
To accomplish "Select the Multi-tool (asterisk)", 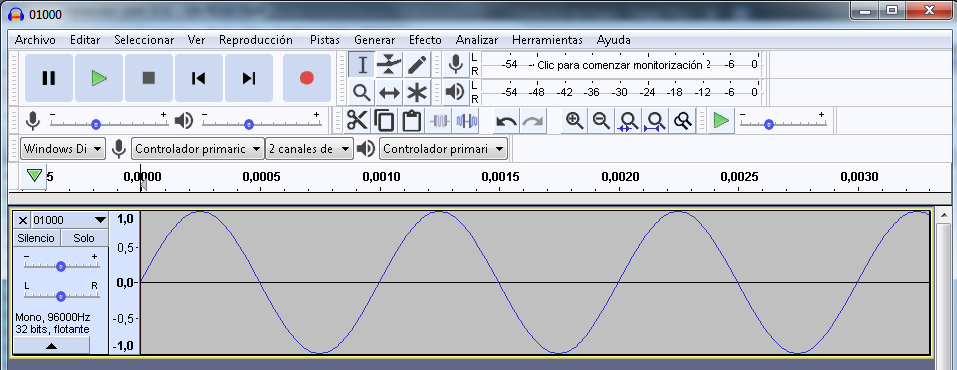I will (417, 92).
